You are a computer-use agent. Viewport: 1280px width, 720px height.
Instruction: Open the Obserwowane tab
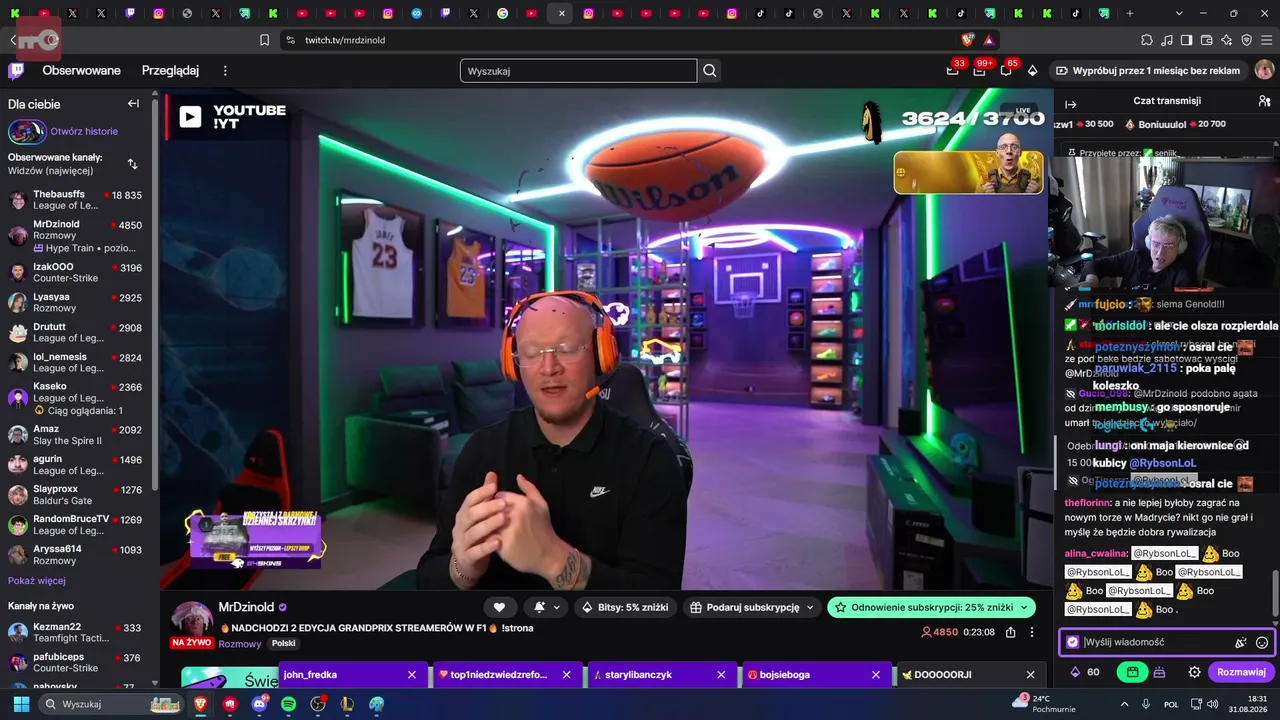click(x=81, y=71)
